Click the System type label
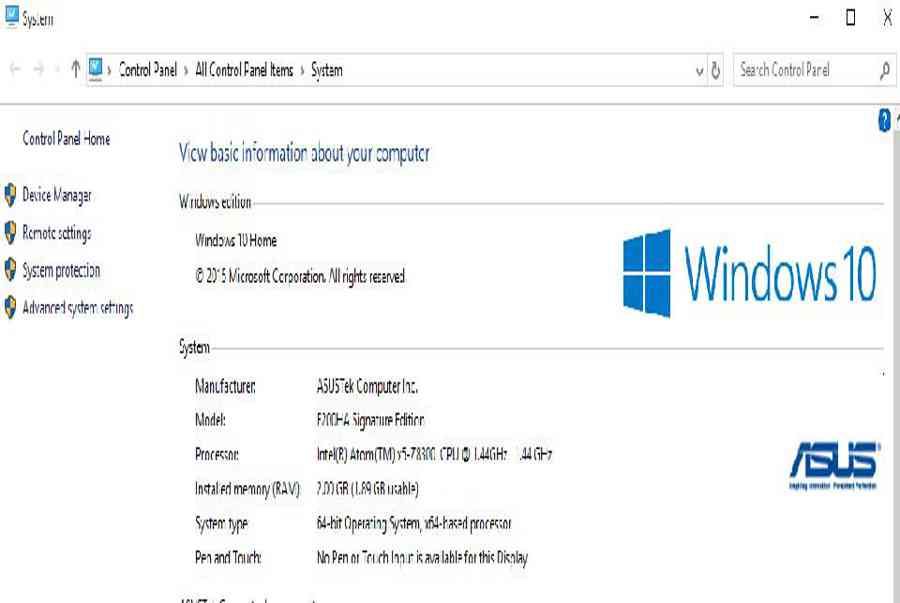The width and height of the screenshot is (900, 603). click(222, 524)
